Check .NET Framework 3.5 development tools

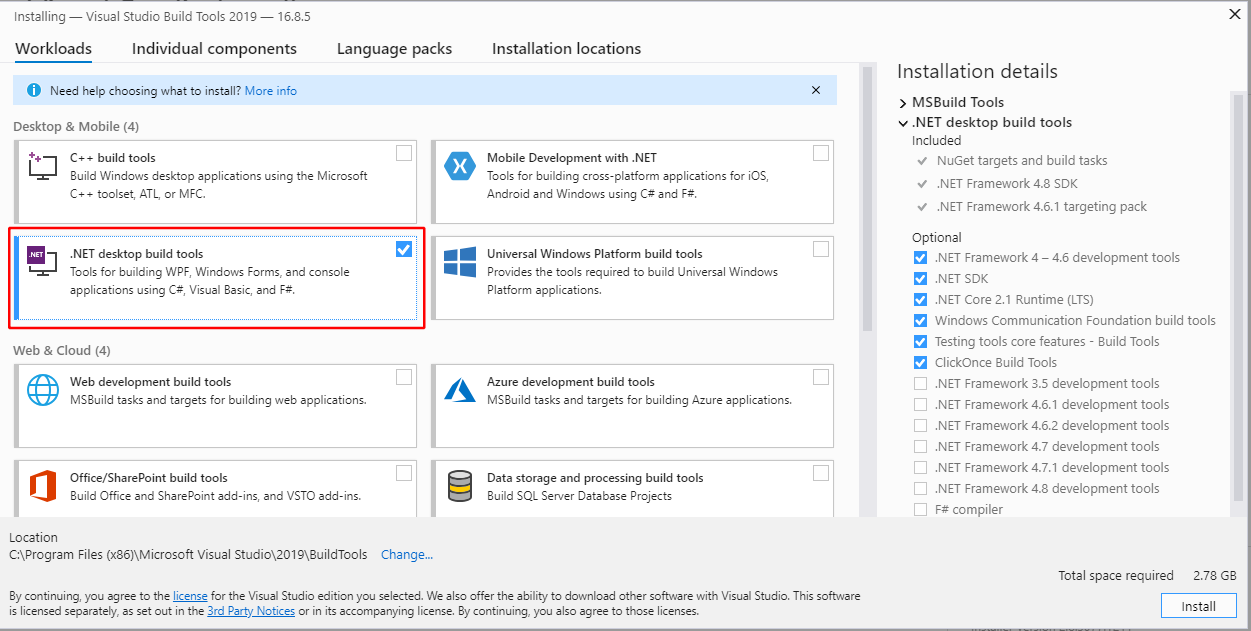point(920,384)
